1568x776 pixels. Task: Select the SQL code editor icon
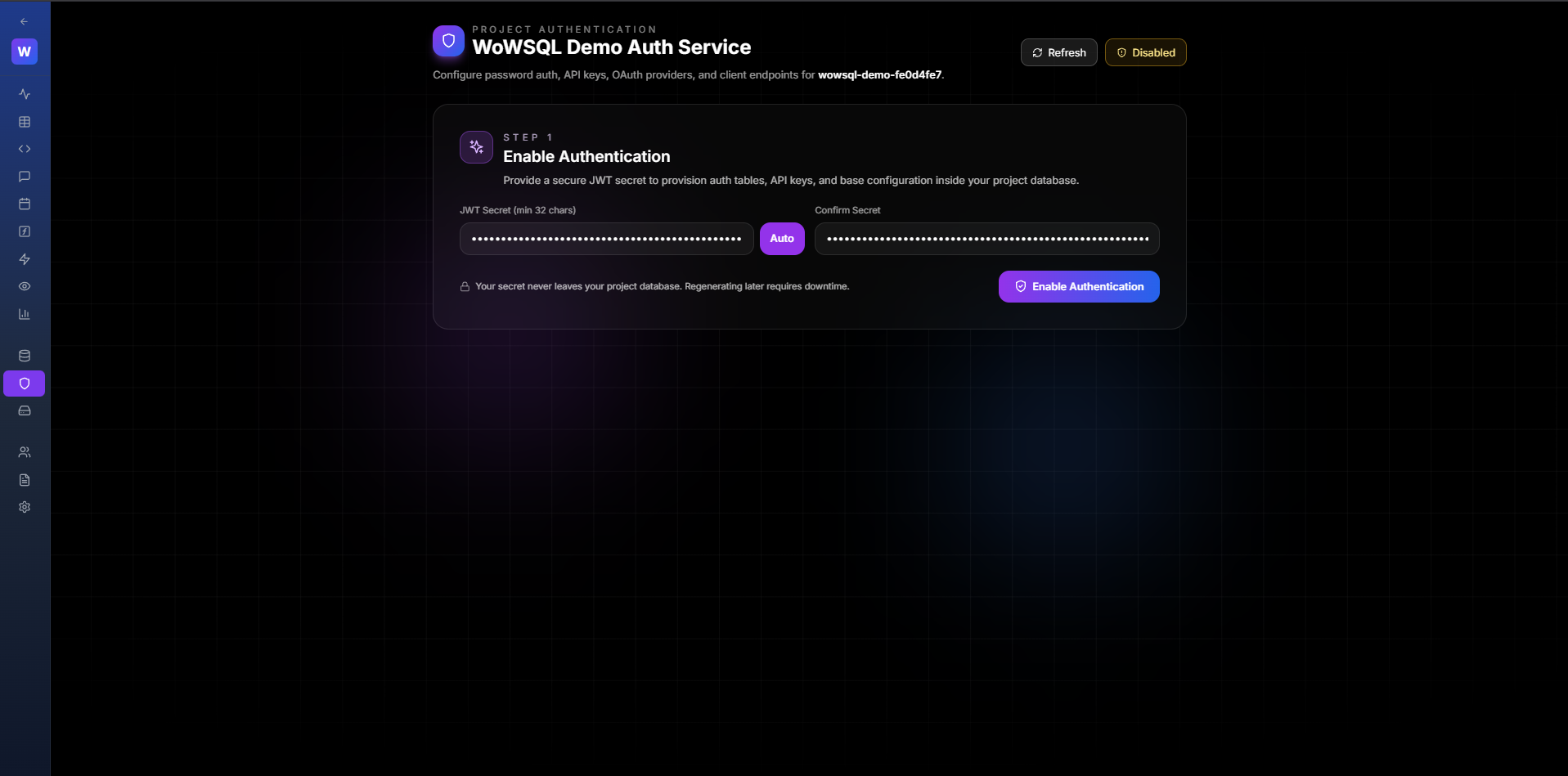[24, 148]
